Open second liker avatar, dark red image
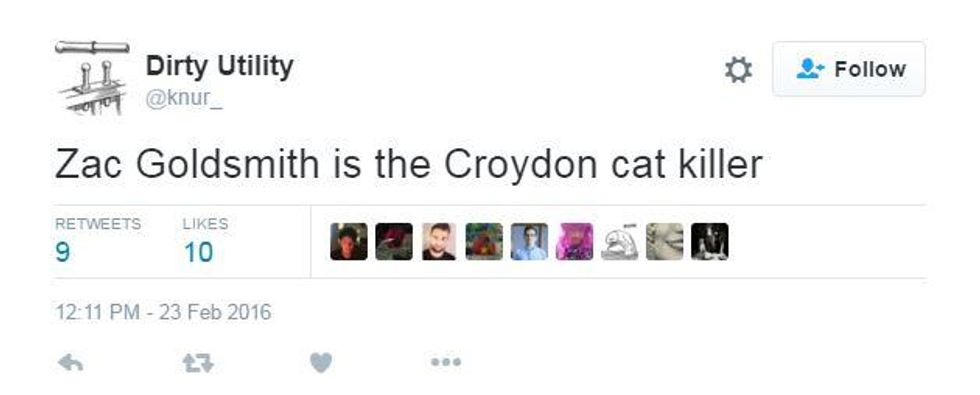The image size is (980, 395). (394, 241)
